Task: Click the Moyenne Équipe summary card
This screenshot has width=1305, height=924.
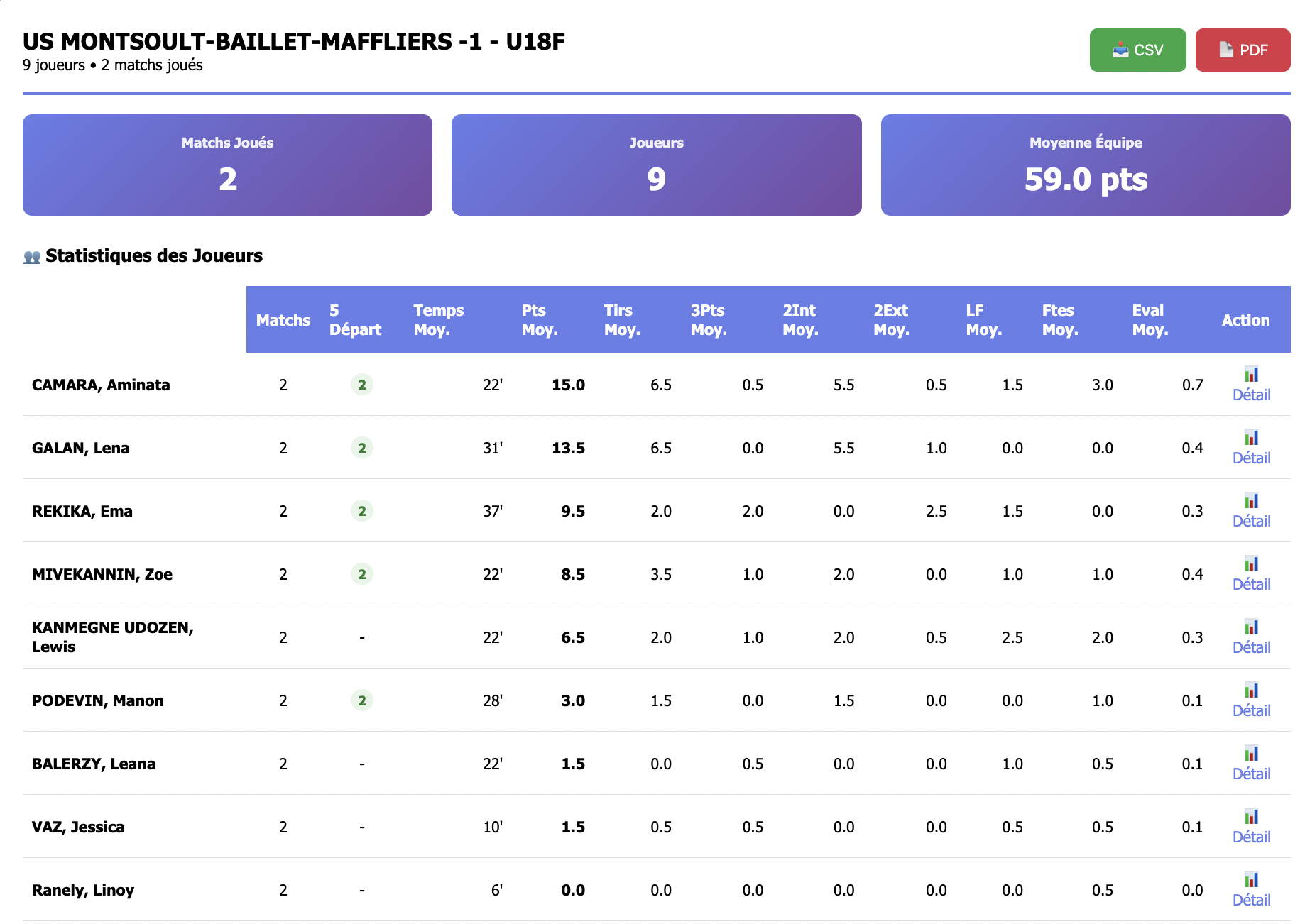Action: [1085, 165]
